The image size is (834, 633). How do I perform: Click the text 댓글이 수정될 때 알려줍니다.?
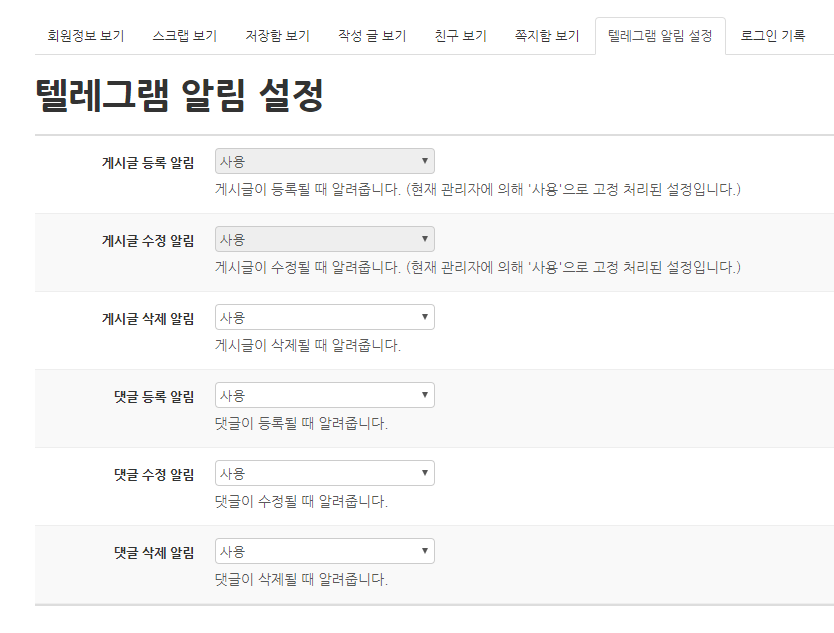pyautogui.click(x=302, y=501)
